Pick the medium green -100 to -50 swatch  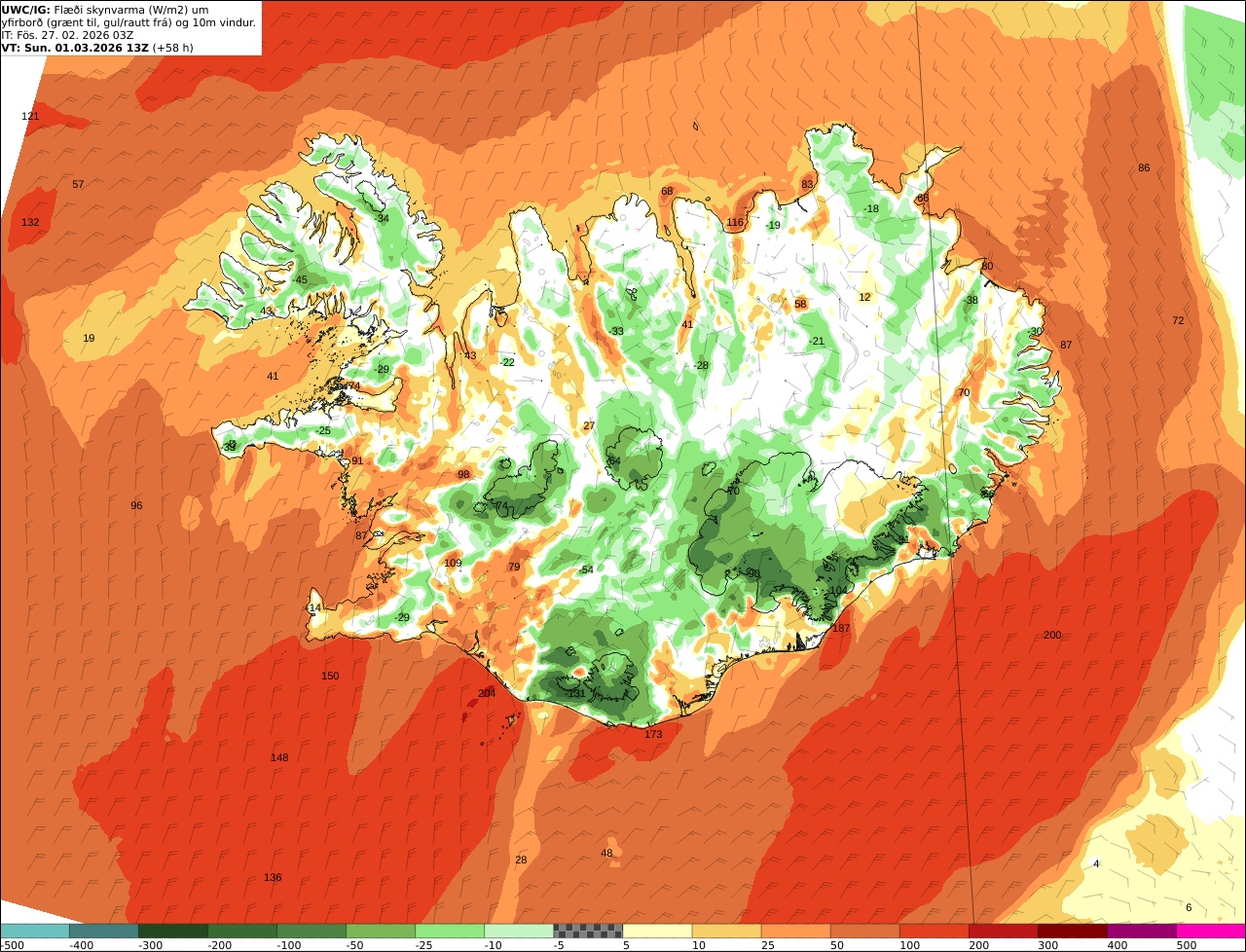click(311, 931)
